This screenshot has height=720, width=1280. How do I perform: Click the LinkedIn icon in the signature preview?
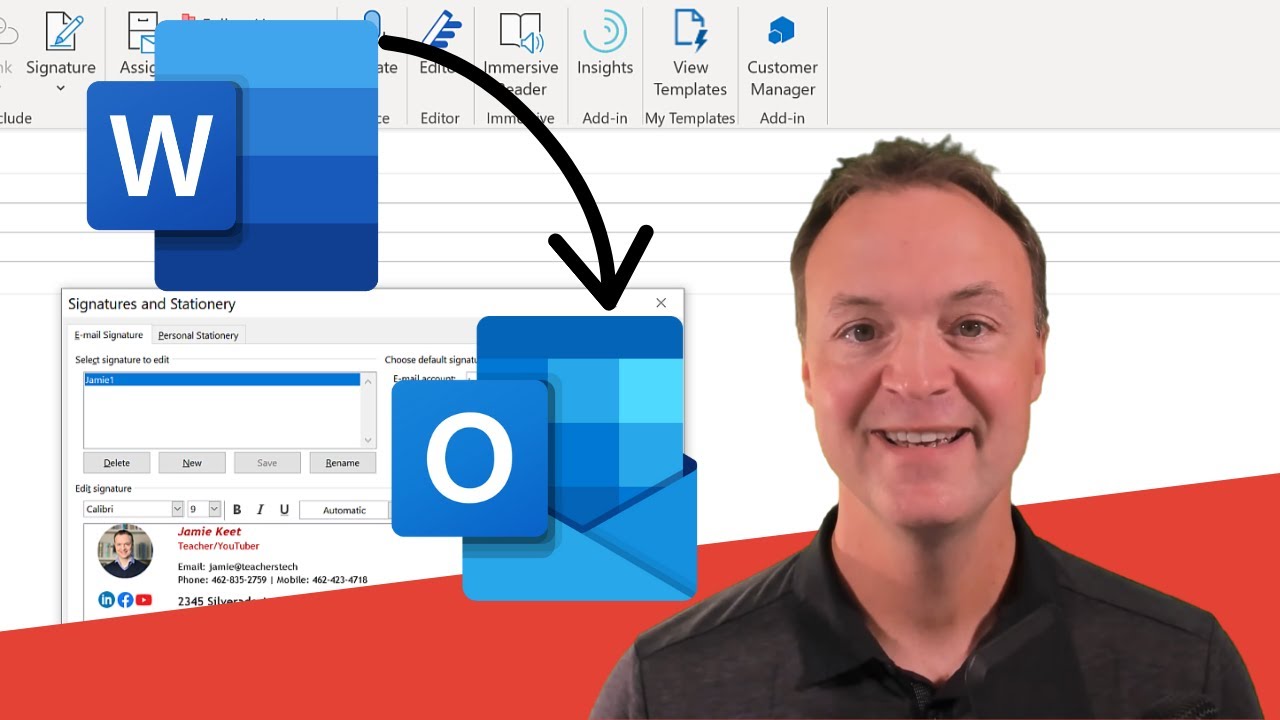pyautogui.click(x=106, y=599)
